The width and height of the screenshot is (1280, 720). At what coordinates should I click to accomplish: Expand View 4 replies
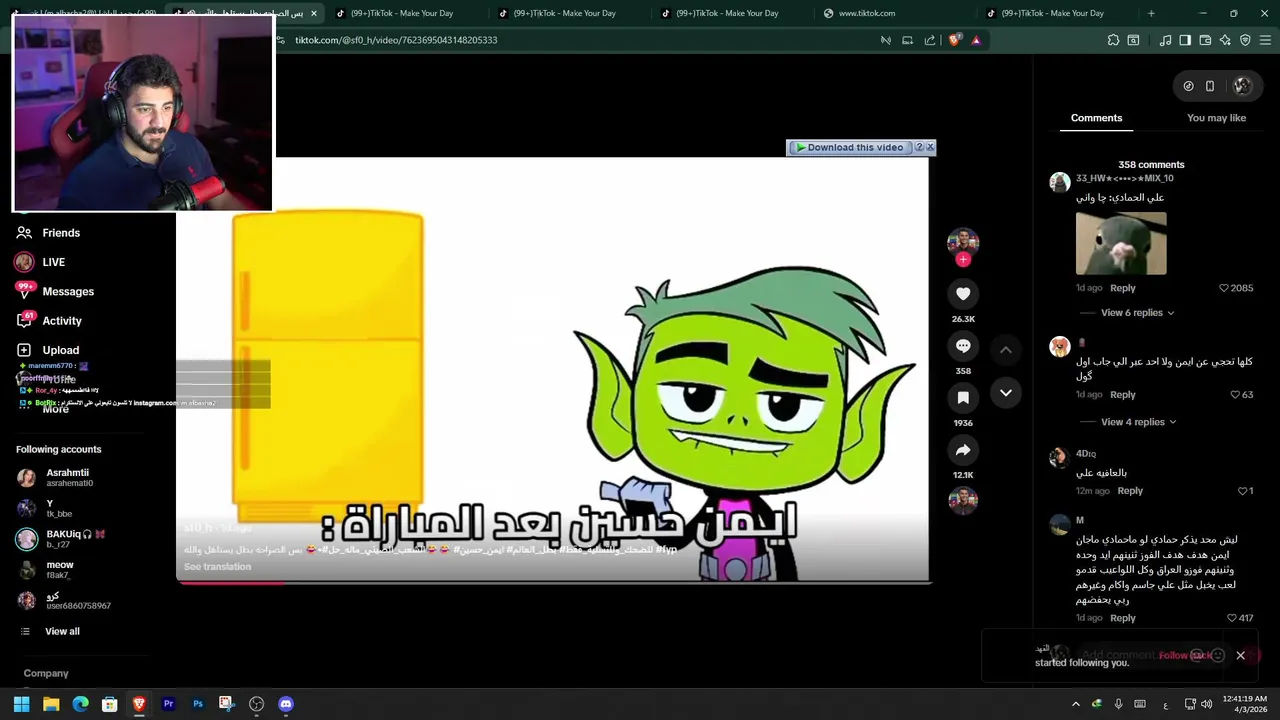1137,422
